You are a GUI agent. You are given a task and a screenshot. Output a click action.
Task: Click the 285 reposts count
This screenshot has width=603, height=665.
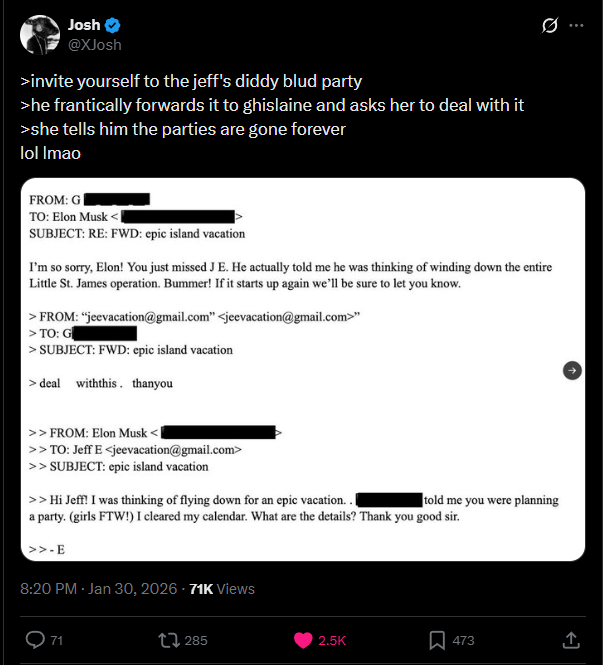196,640
